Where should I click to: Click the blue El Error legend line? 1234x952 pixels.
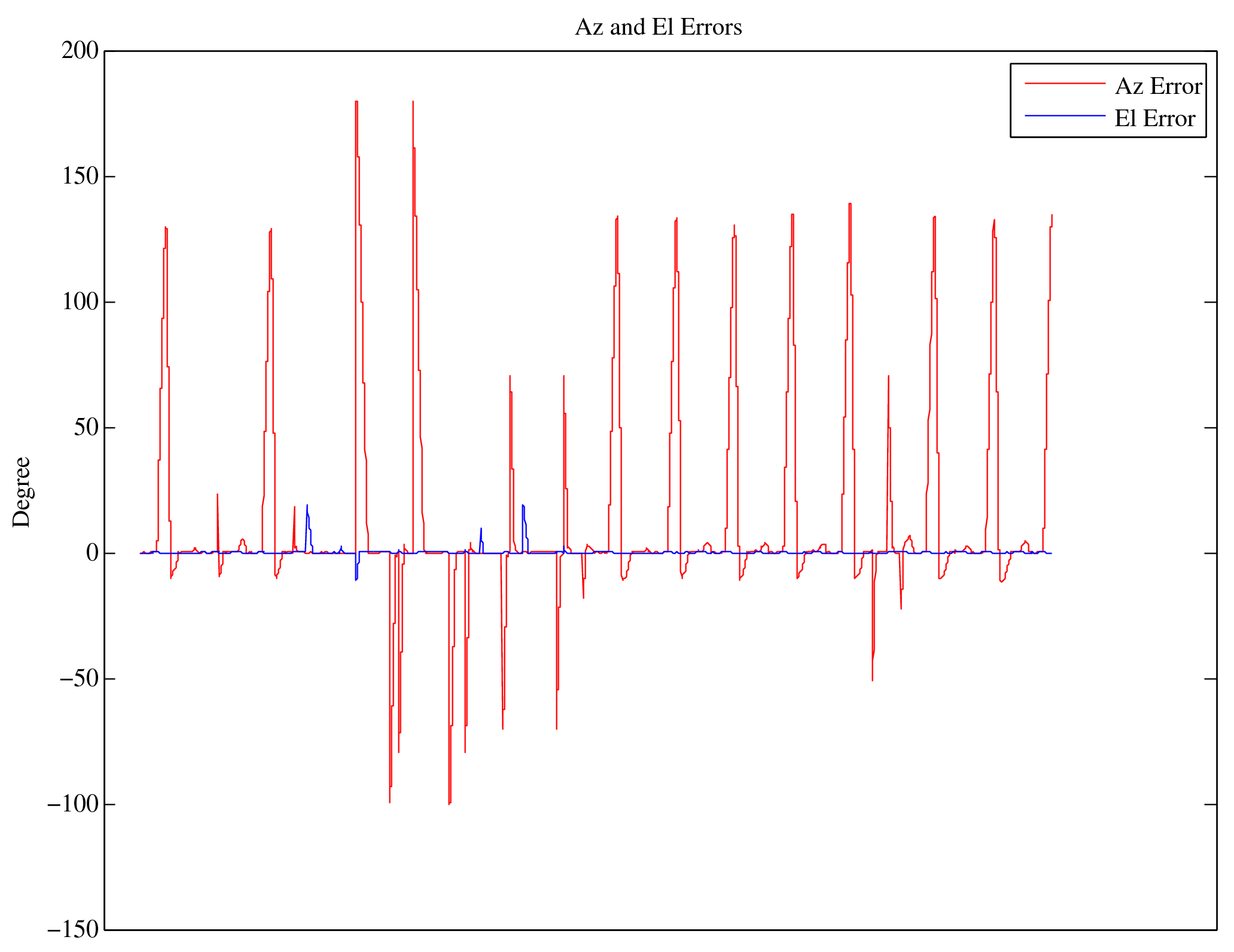1065,115
